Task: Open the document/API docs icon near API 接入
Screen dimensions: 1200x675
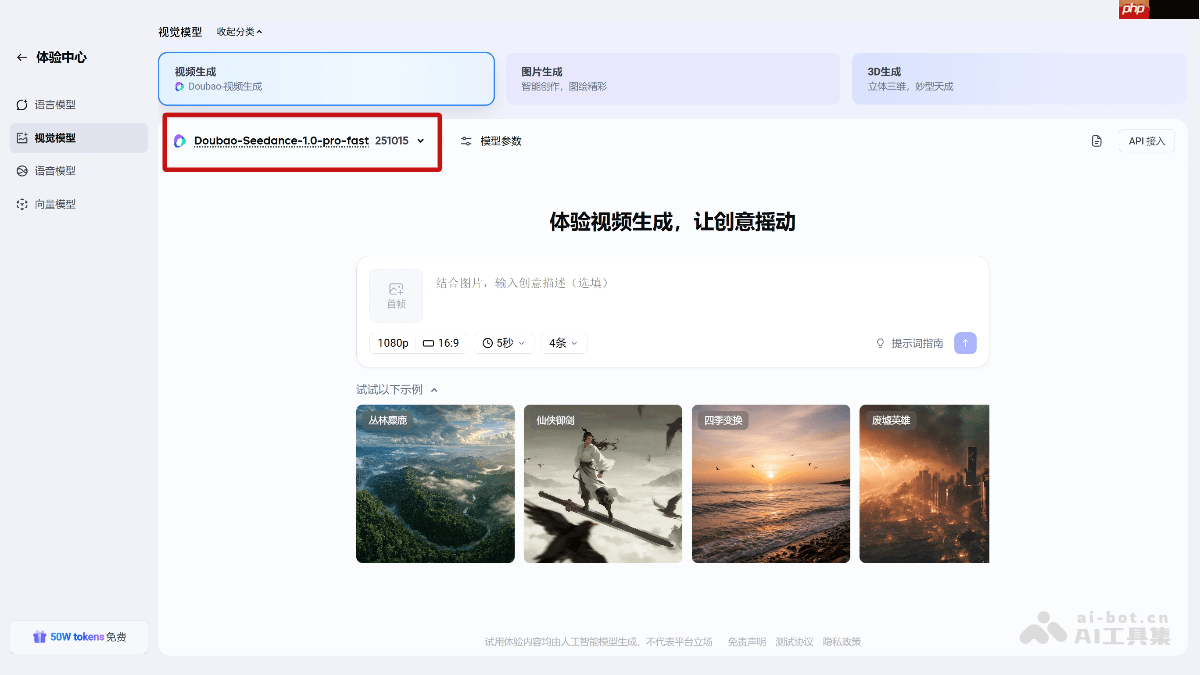Action: click(1096, 141)
